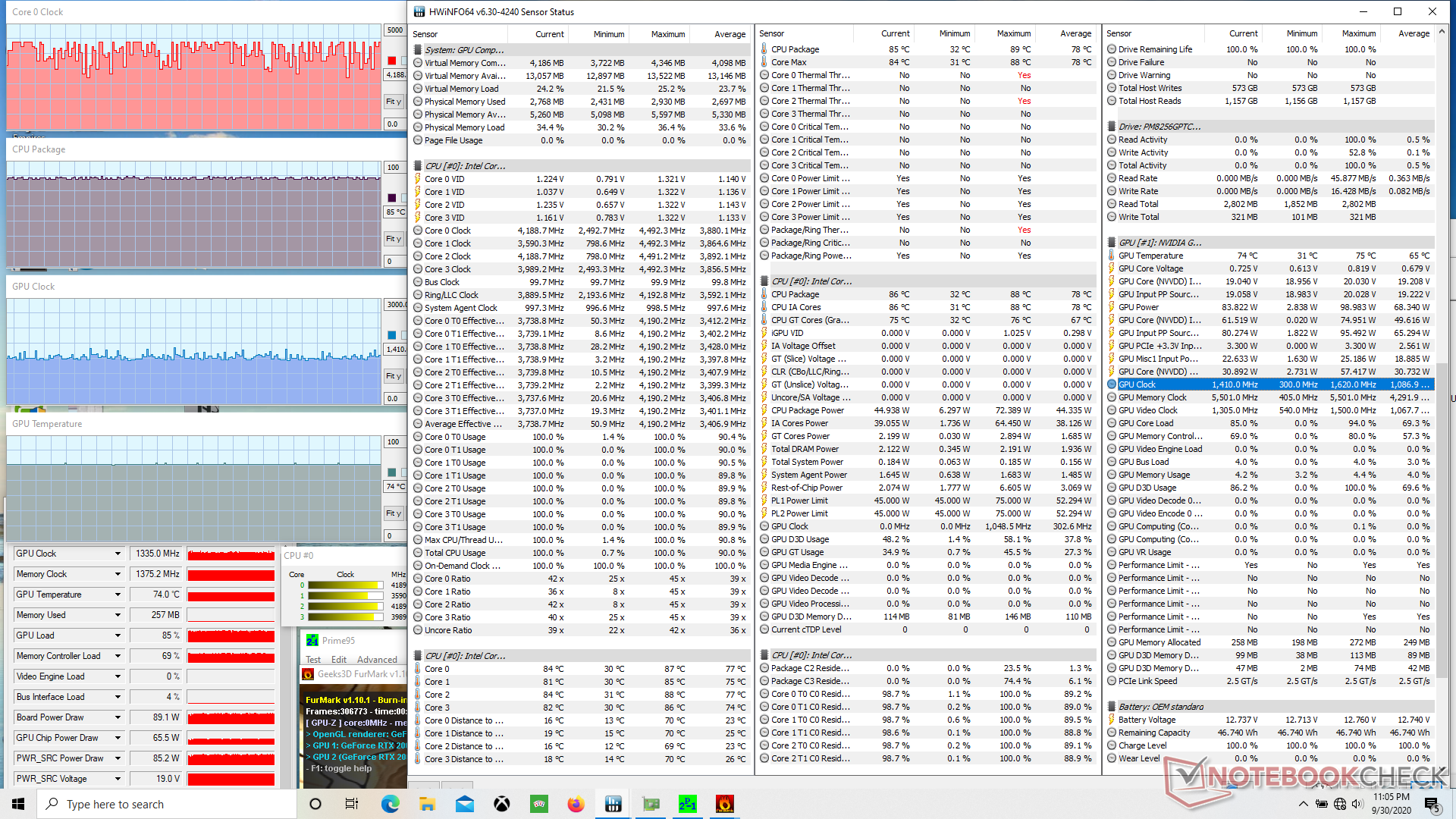Screen dimensions: 1456x819
Task: Click the first Current column header
Action: coord(549,34)
